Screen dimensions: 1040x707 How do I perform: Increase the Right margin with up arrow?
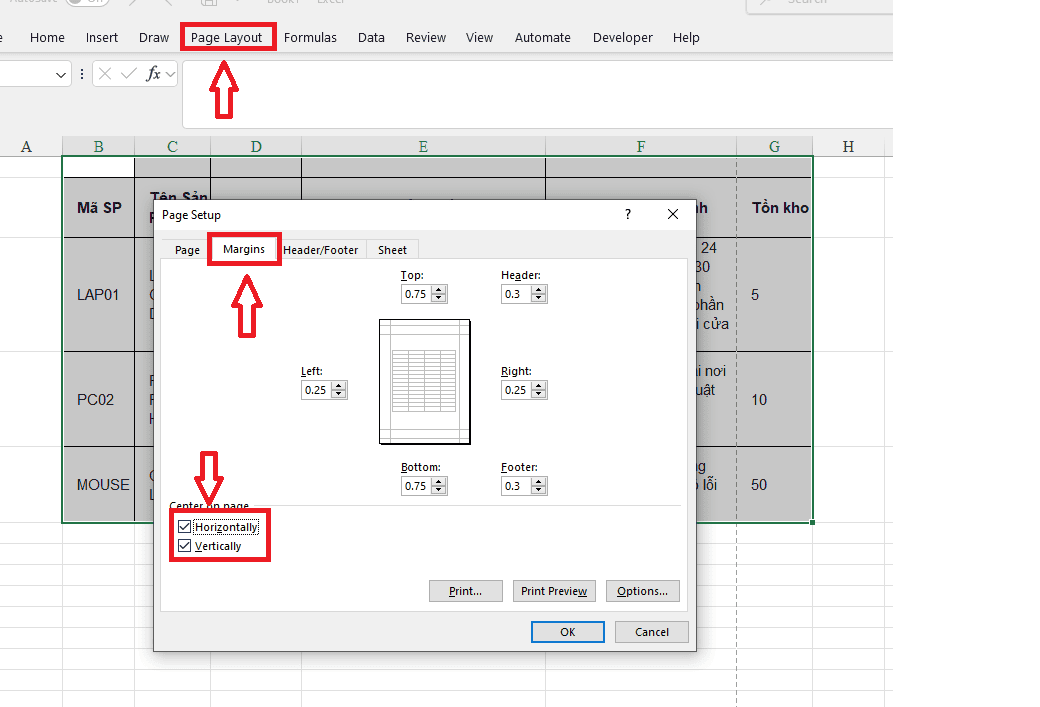click(539, 386)
